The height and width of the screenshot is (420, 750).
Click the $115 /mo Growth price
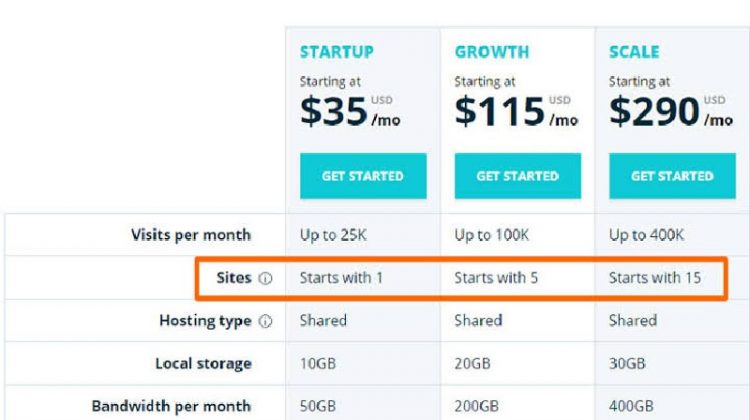point(517,111)
